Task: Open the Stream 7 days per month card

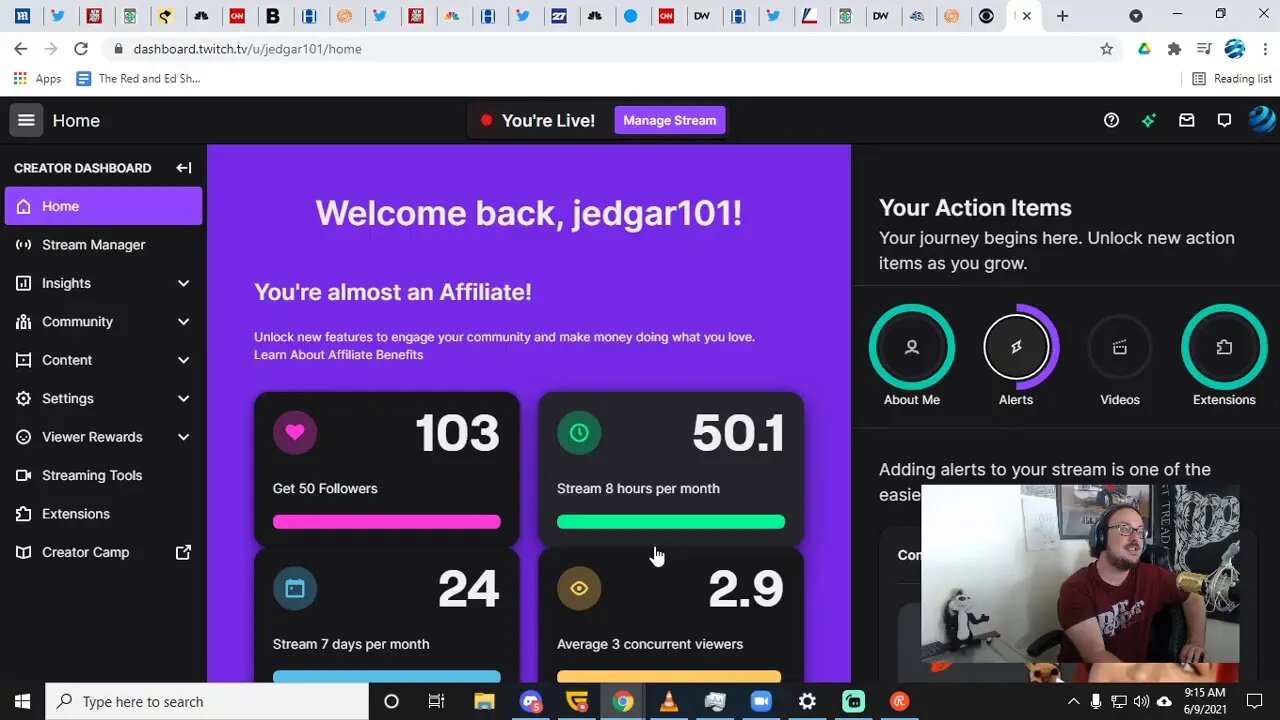Action: [x=387, y=616]
